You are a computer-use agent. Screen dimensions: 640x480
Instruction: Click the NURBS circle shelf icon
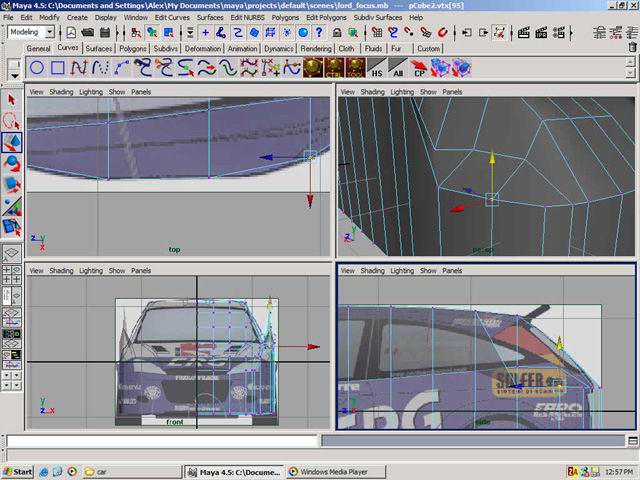(x=36, y=68)
